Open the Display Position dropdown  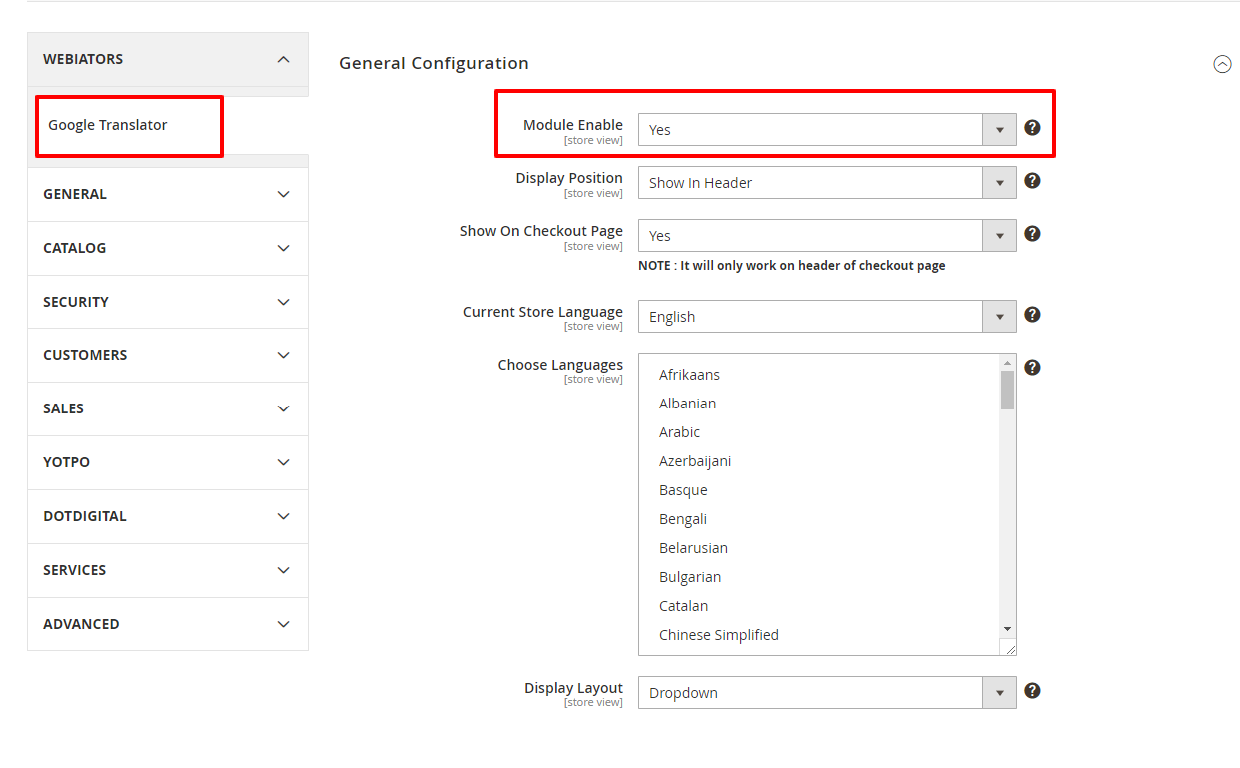pos(827,183)
